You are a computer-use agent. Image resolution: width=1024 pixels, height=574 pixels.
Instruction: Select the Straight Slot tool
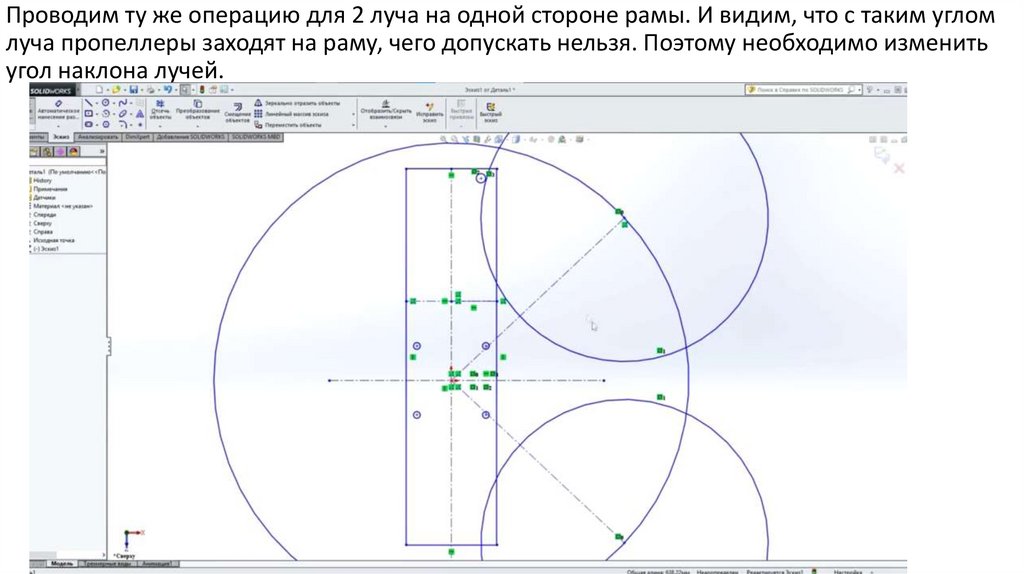point(89,124)
